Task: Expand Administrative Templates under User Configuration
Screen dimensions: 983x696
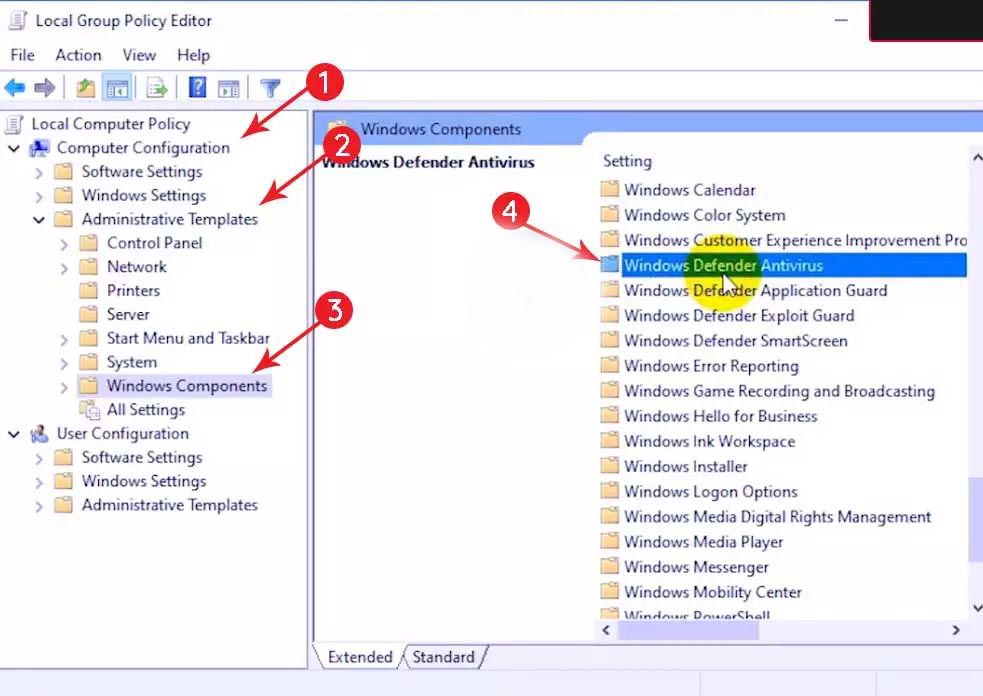Action: pos(39,506)
